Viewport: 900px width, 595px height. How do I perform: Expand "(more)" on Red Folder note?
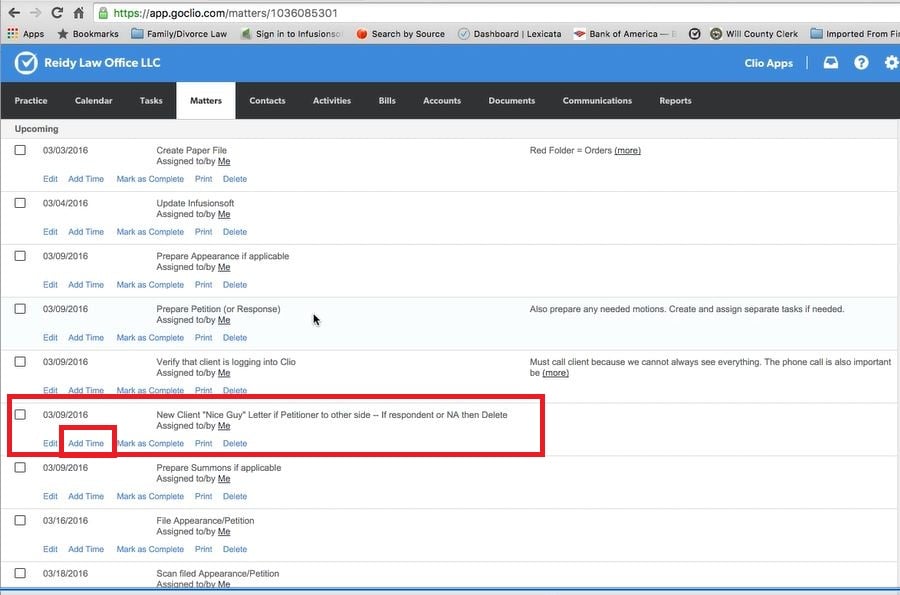click(x=627, y=151)
